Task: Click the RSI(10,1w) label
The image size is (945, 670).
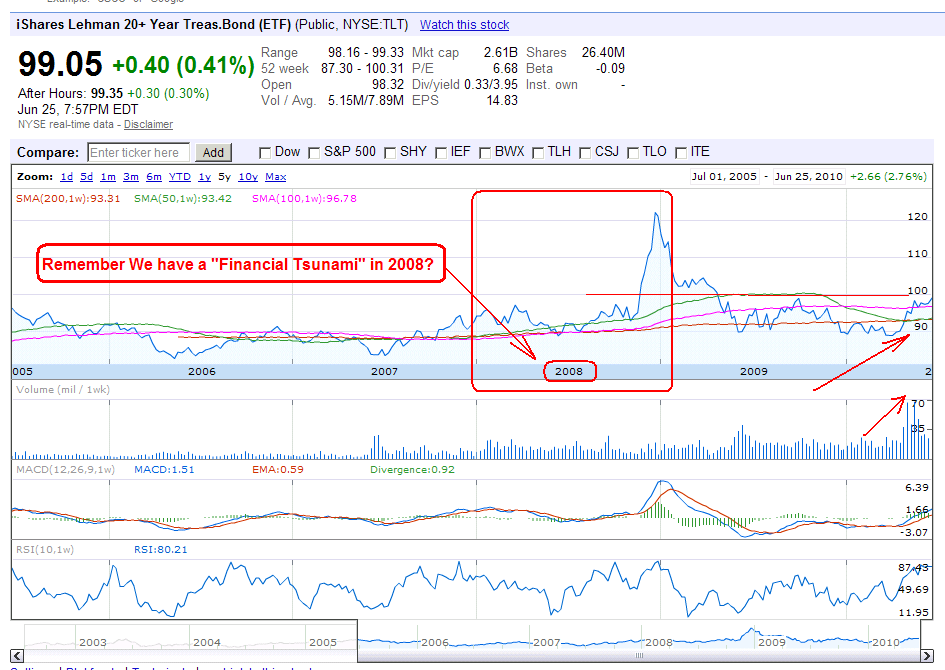Action: (x=45, y=549)
